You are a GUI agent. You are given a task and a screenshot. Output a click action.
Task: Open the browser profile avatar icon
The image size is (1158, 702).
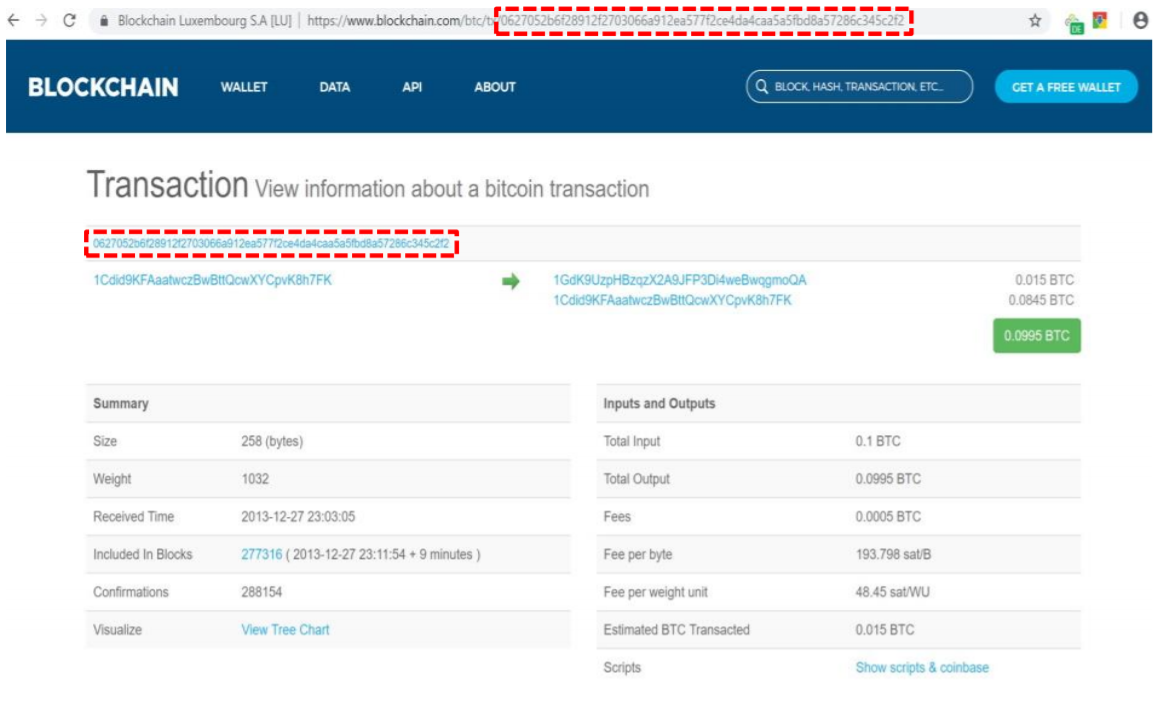[1140, 21]
